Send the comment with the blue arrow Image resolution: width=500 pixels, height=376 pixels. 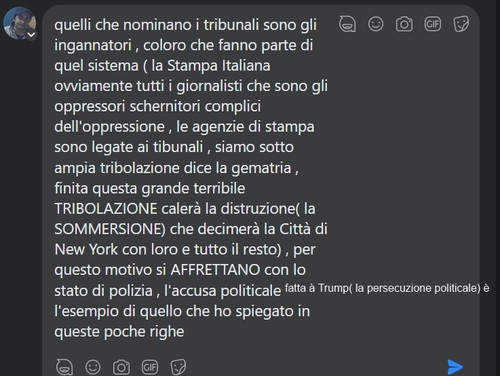click(455, 367)
